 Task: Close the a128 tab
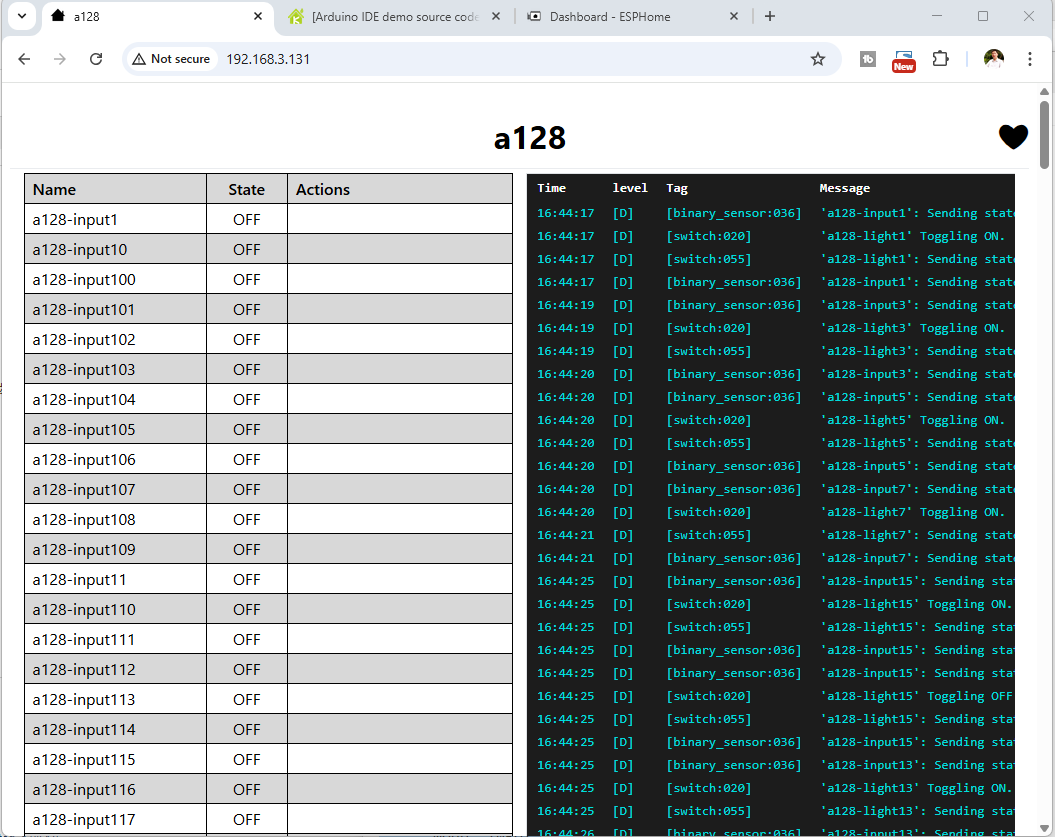(x=258, y=17)
